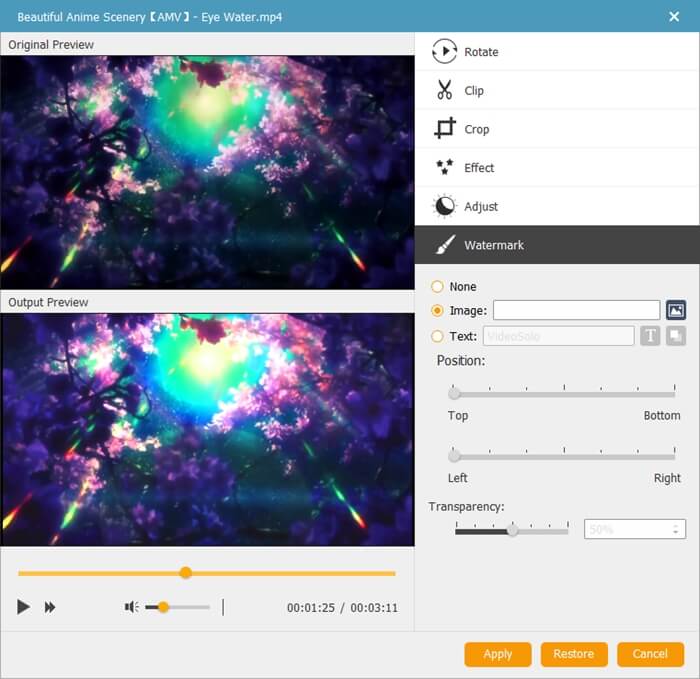700x679 pixels.
Task: Click the Transparency slider handle
Action: click(x=512, y=530)
